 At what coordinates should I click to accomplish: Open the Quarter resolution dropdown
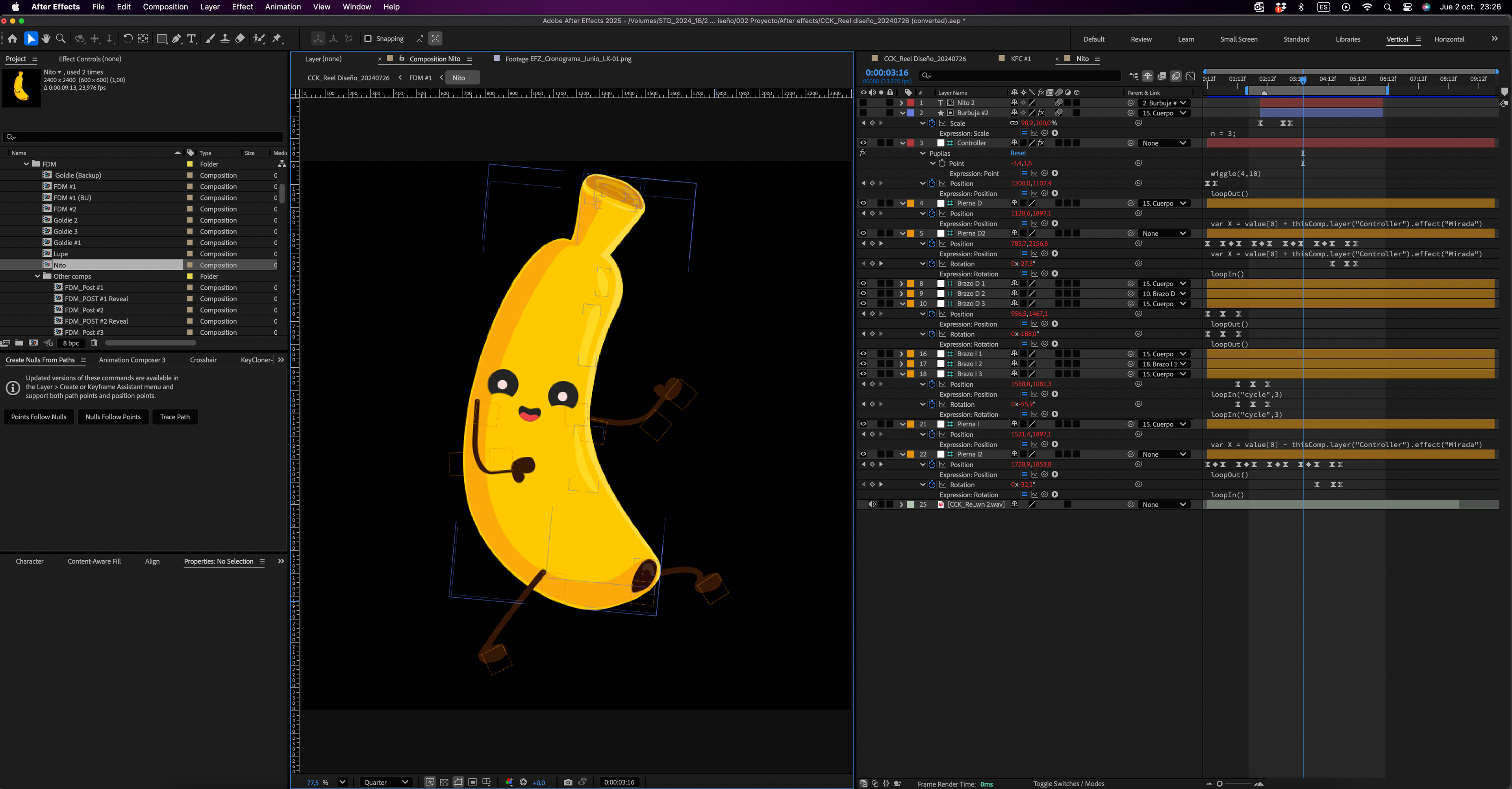tap(385, 782)
